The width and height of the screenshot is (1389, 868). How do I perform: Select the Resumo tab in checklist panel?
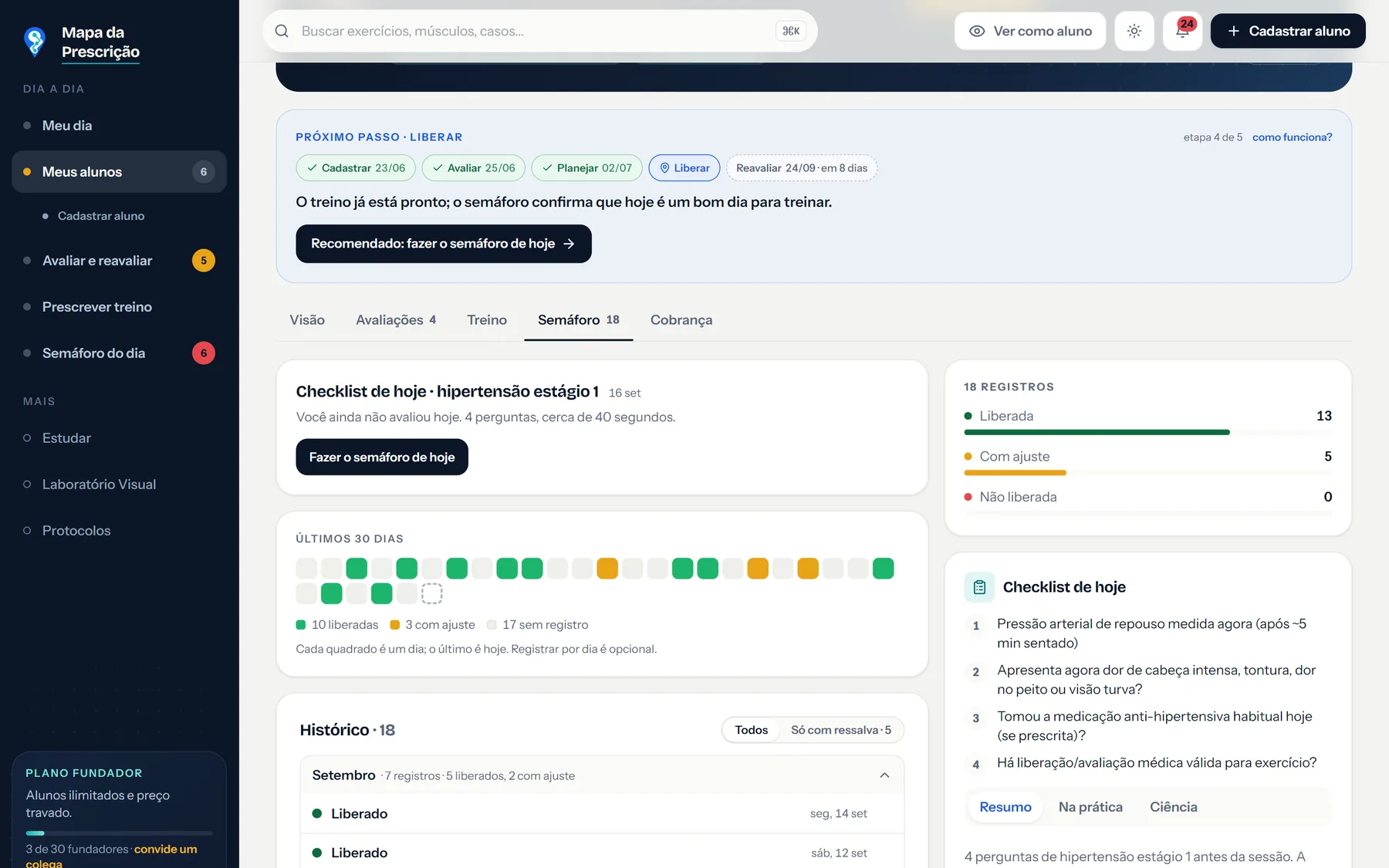(1005, 807)
